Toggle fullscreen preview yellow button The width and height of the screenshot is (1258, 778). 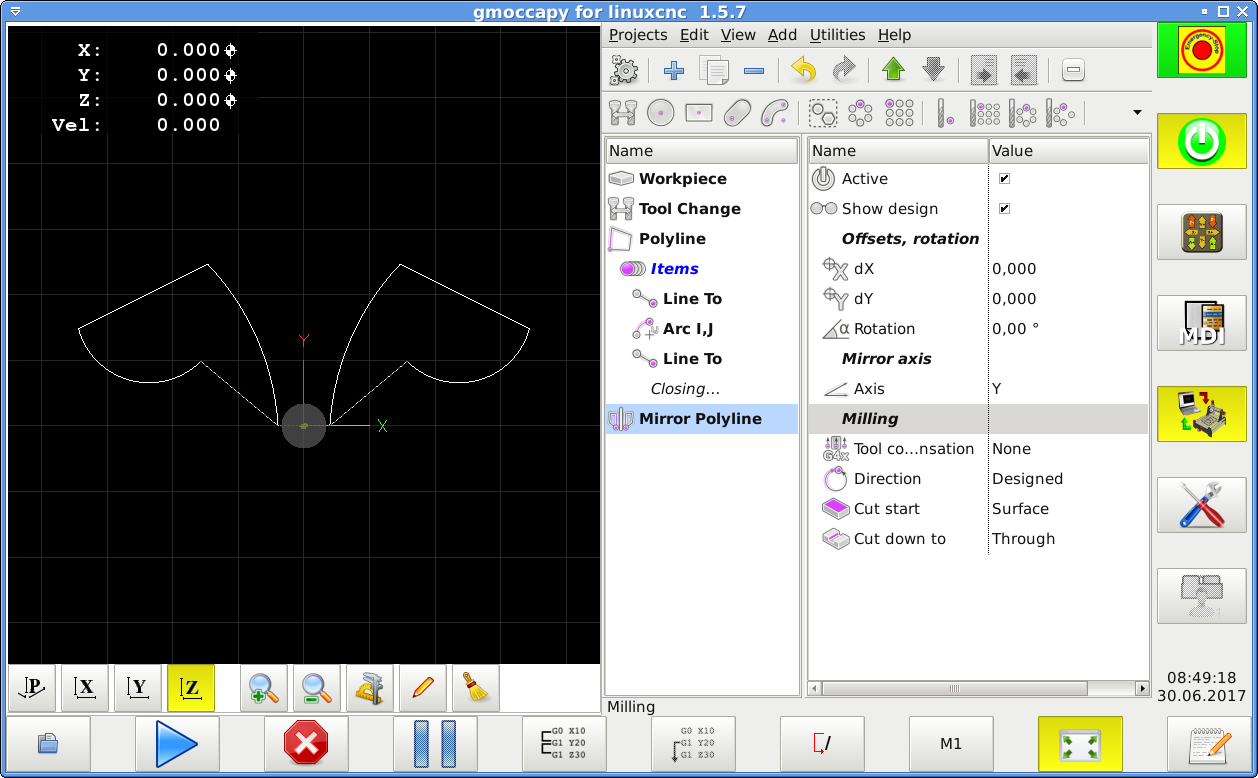(1080, 744)
